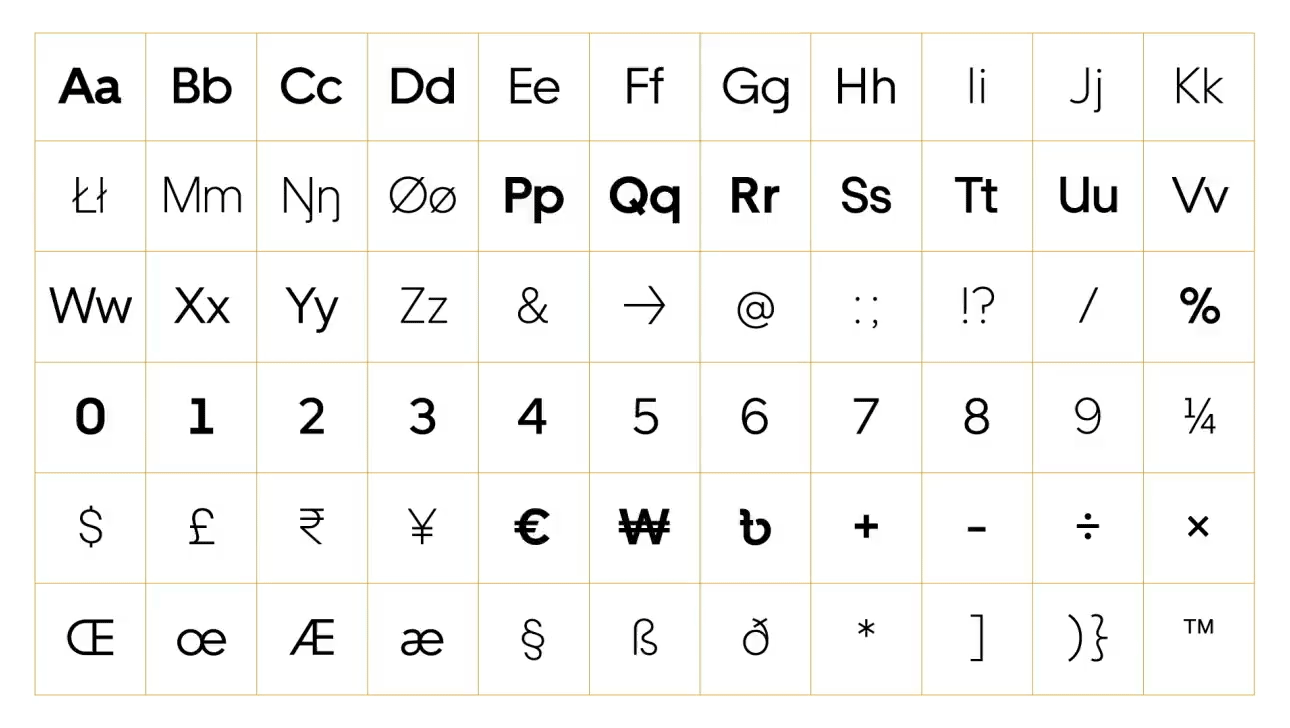Screen dimensions: 1290x728
Task: Click the at sign glyph
Action: (755, 309)
